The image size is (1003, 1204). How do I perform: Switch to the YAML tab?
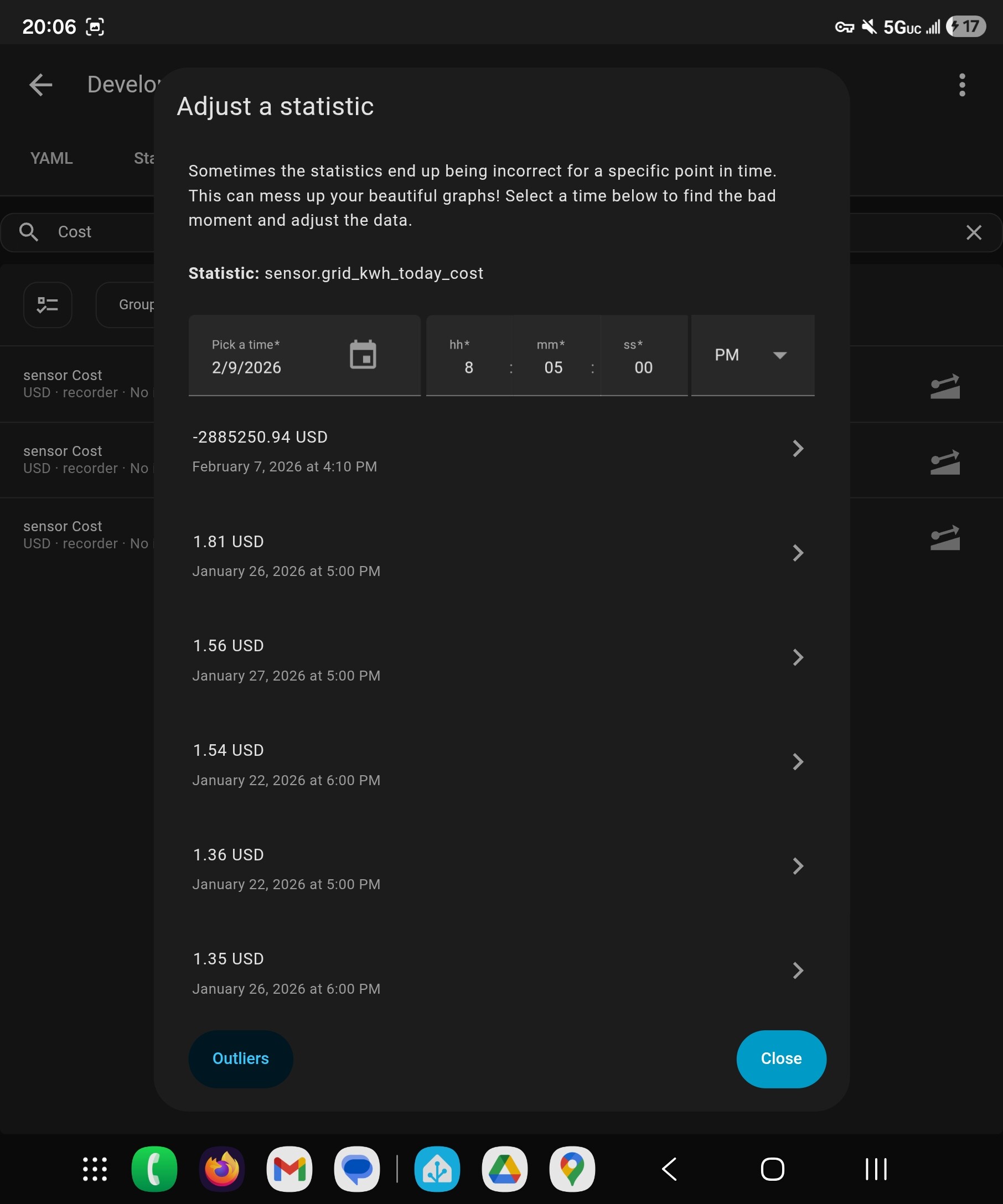[51, 158]
